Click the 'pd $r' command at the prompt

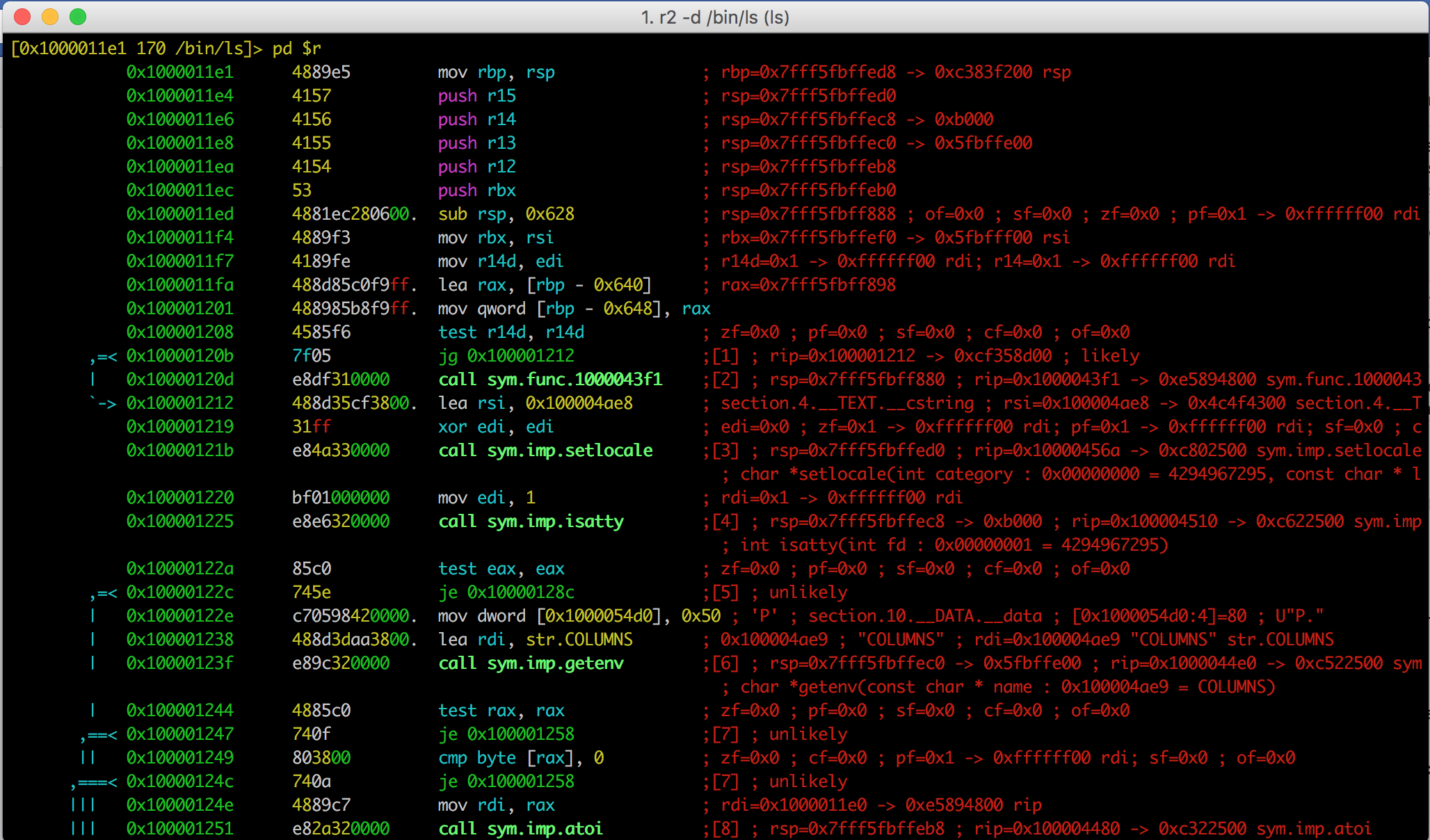pyautogui.click(x=297, y=49)
